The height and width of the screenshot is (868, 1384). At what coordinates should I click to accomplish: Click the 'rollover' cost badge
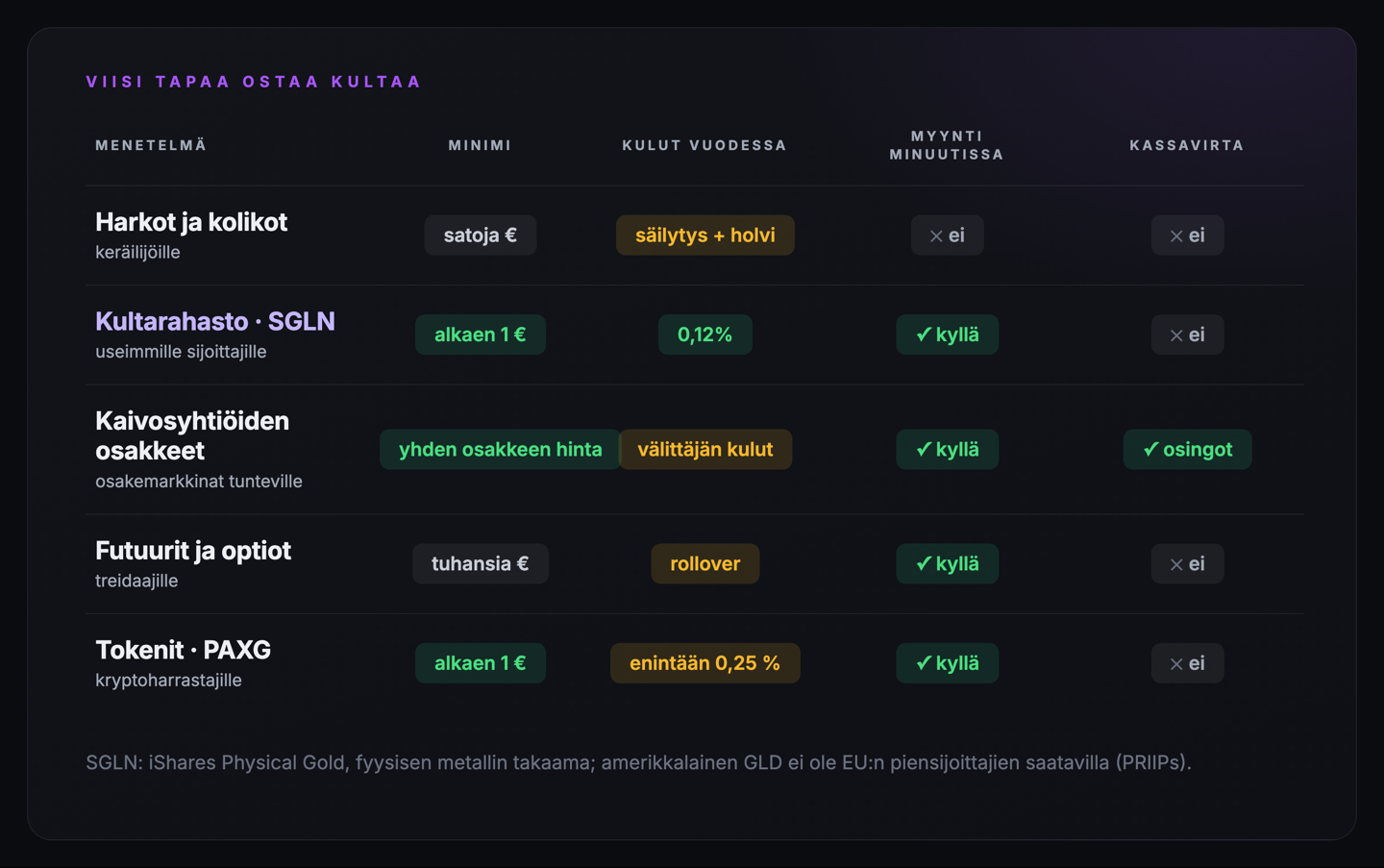[x=704, y=563]
